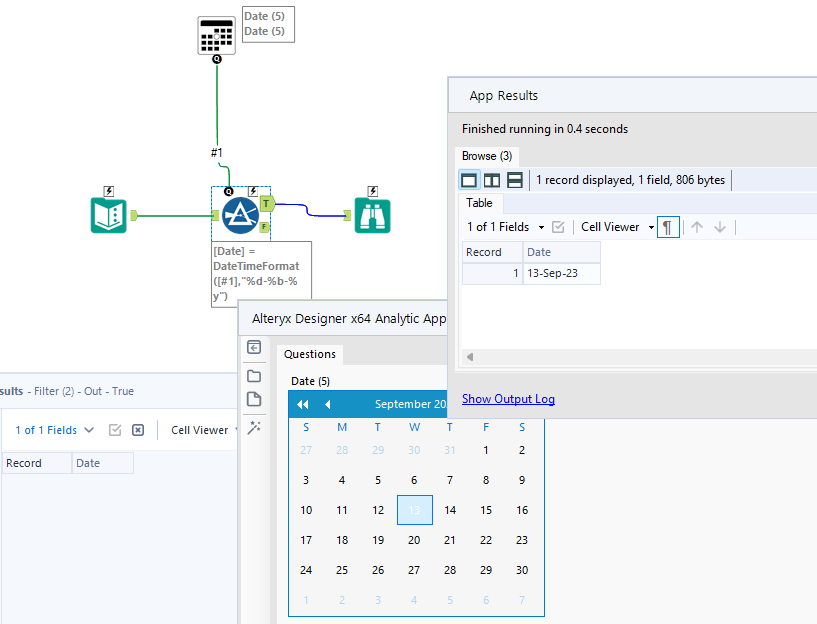The width and height of the screenshot is (817, 624).
Task: Click the Text Input tool's output anchor
Action: [134, 215]
